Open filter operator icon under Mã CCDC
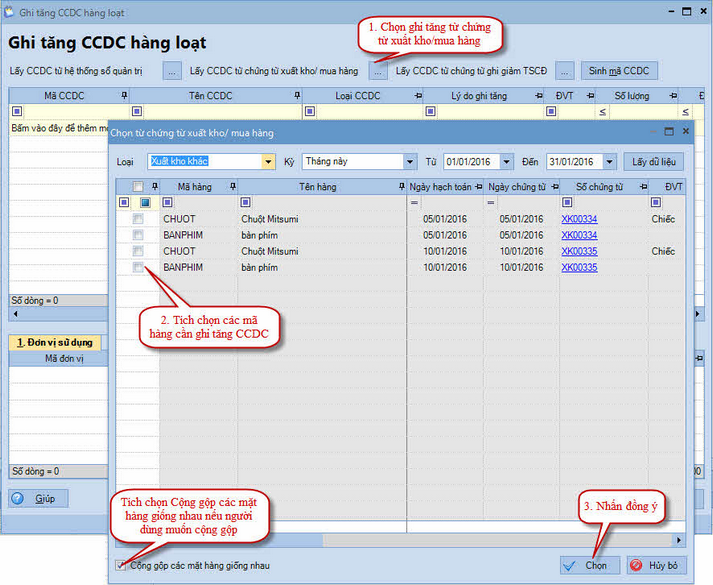The image size is (713, 585). tap(17, 111)
